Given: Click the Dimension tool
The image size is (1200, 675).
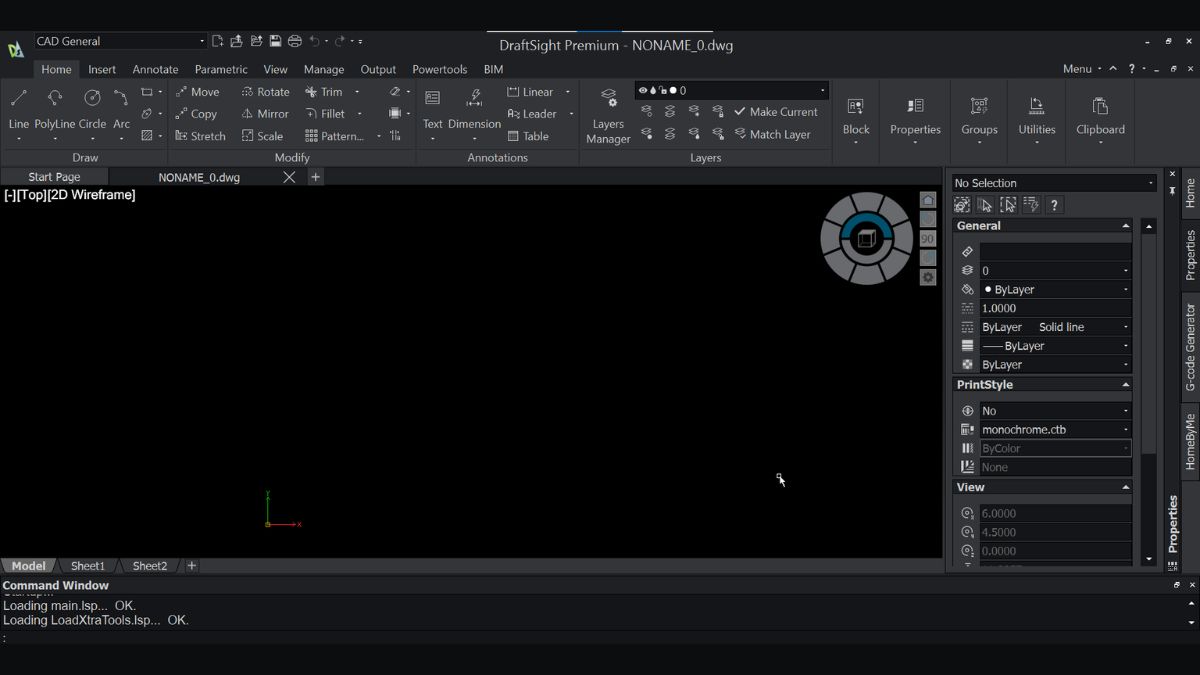Looking at the screenshot, I should click(474, 109).
